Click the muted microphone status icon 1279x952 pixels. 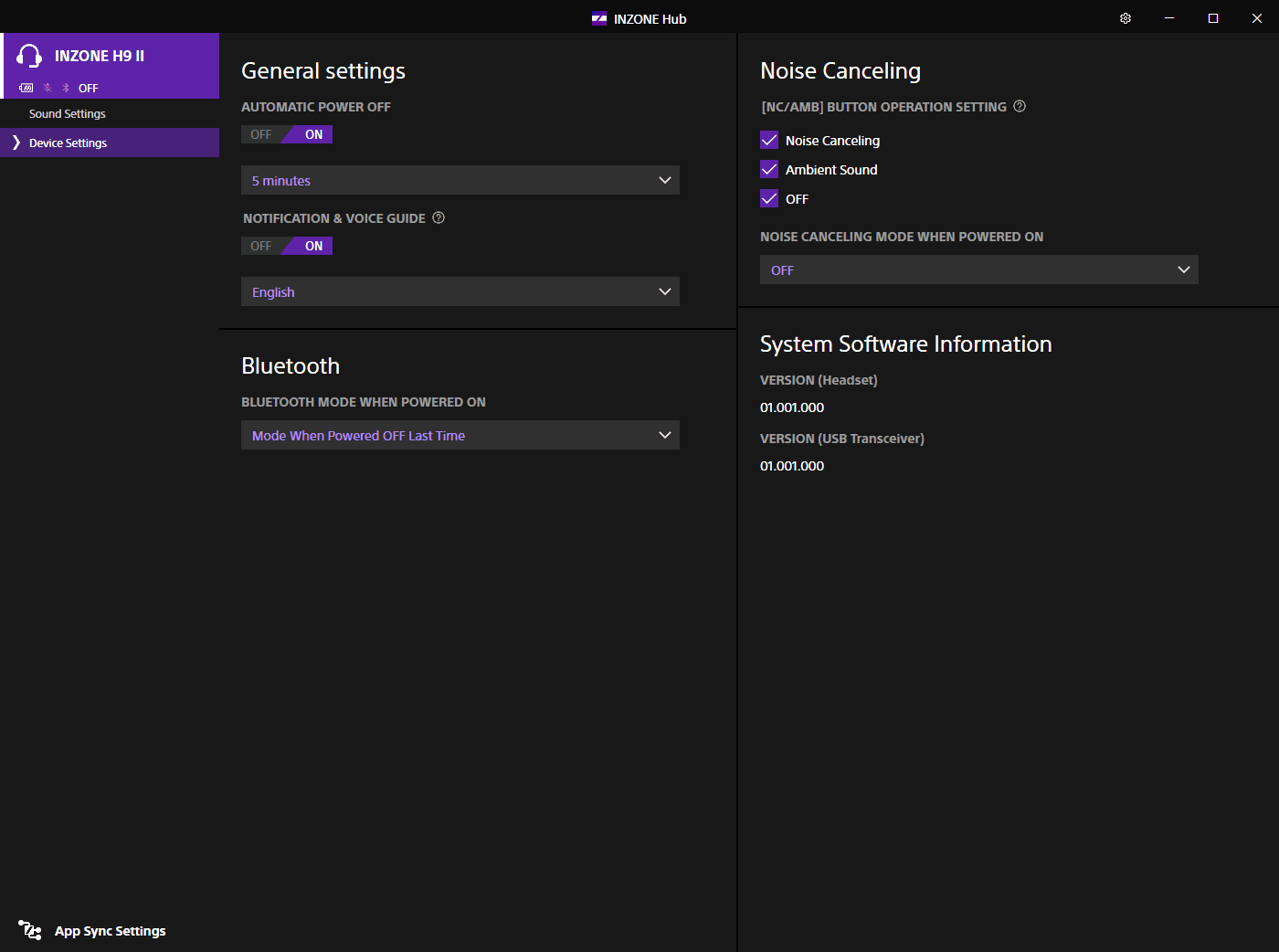click(48, 89)
